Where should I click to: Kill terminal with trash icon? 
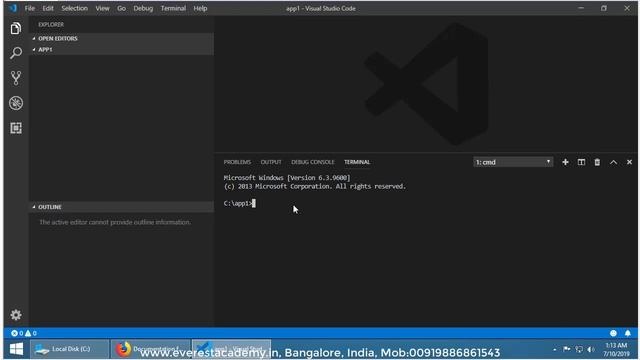(x=597, y=162)
